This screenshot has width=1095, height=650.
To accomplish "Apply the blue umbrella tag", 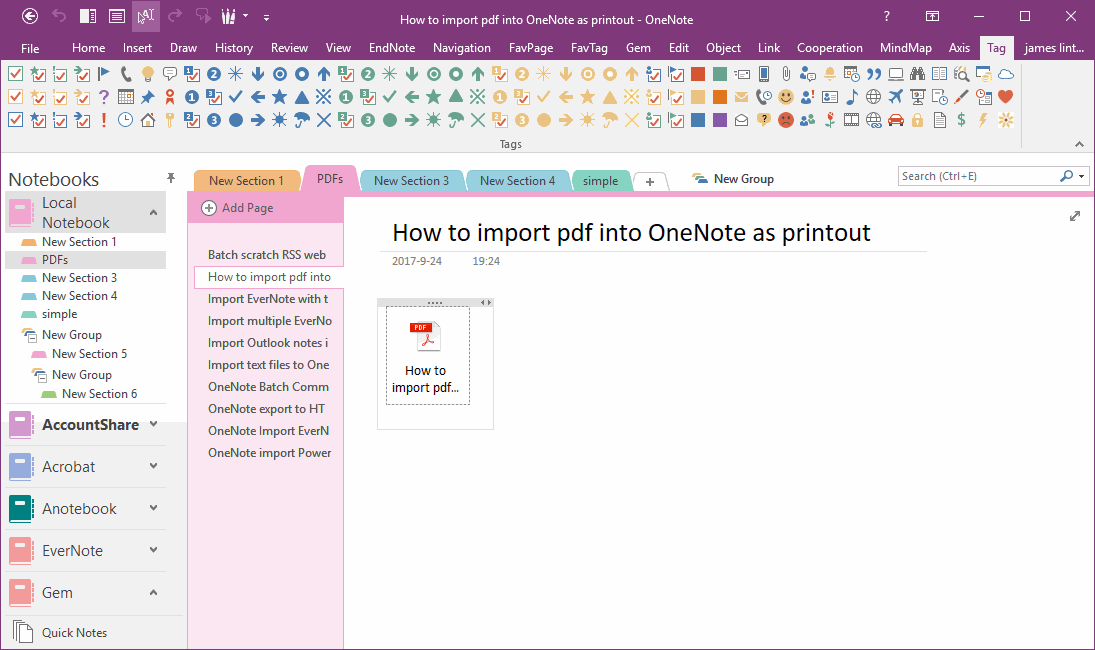I will pos(302,120).
